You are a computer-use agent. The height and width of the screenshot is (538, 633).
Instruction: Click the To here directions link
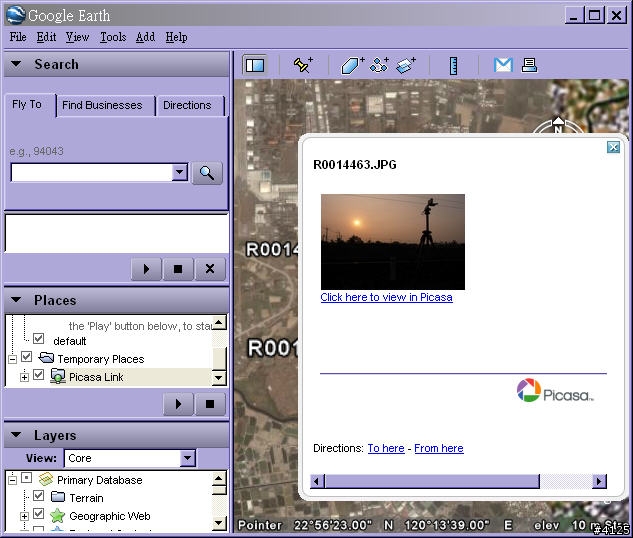tap(386, 448)
